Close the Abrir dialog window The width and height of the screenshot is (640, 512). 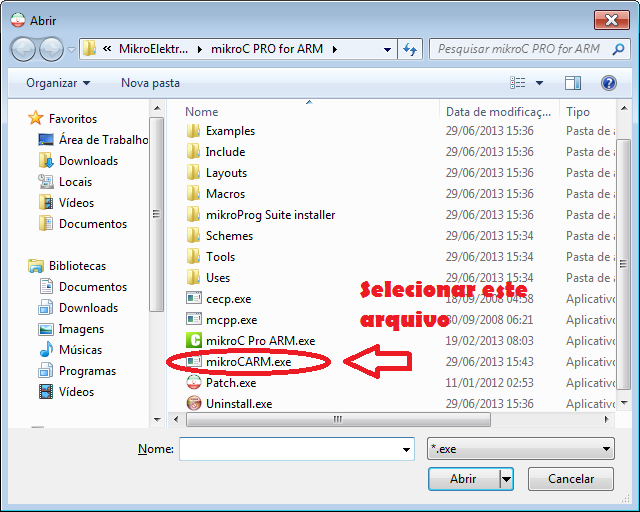click(611, 20)
